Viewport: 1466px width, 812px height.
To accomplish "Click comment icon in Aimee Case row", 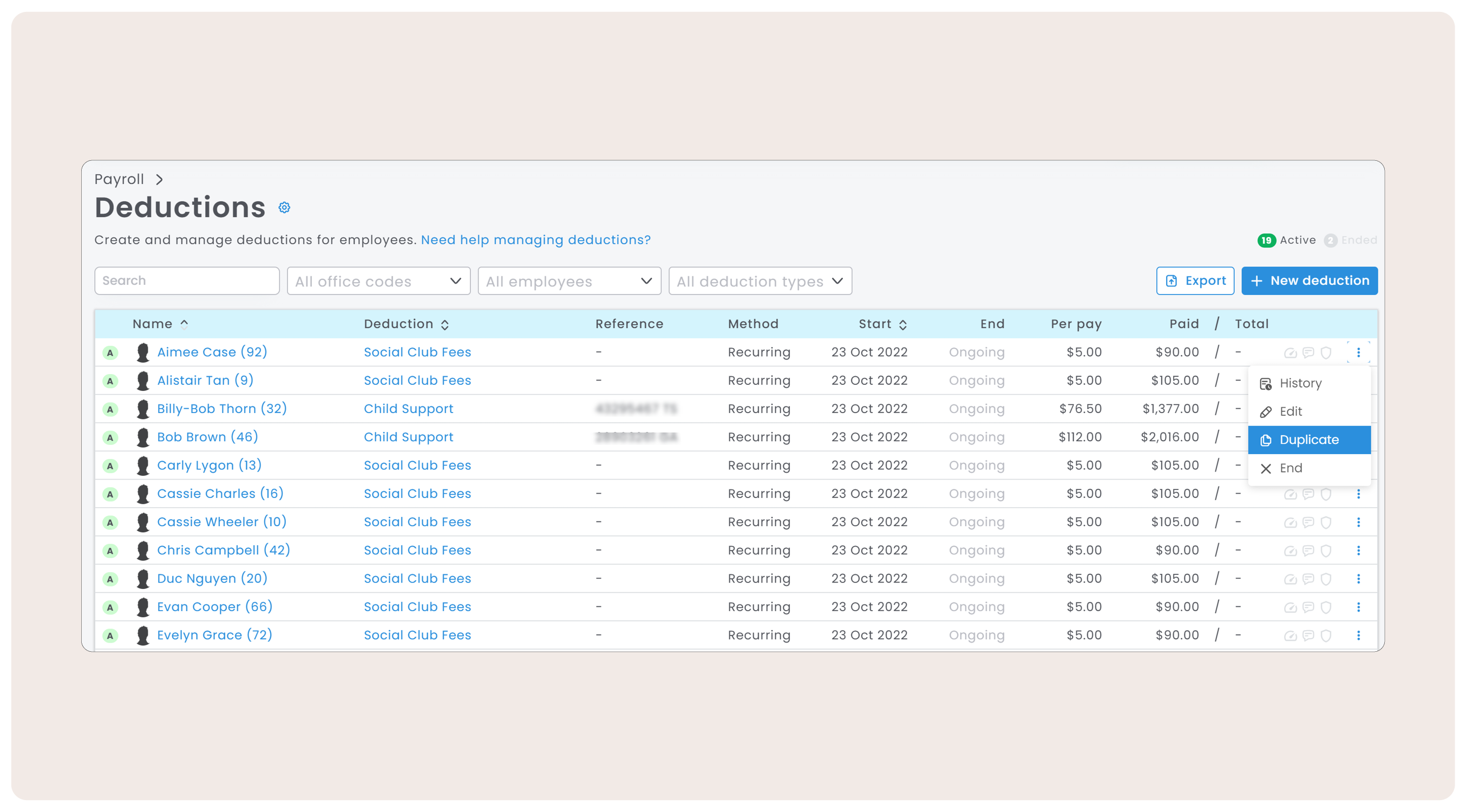I will (1308, 352).
